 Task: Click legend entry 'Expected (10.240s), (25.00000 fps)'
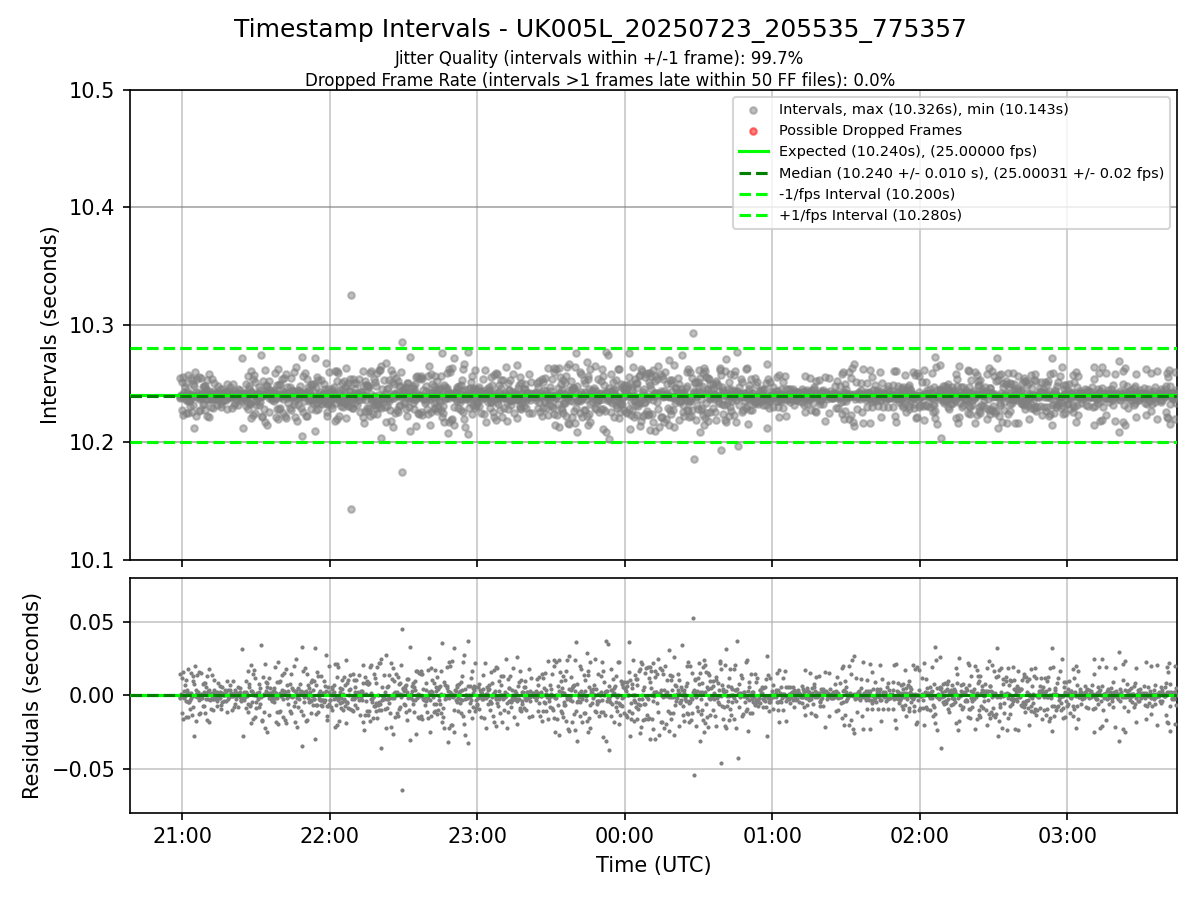pyautogui.click(x=908, y=151)
